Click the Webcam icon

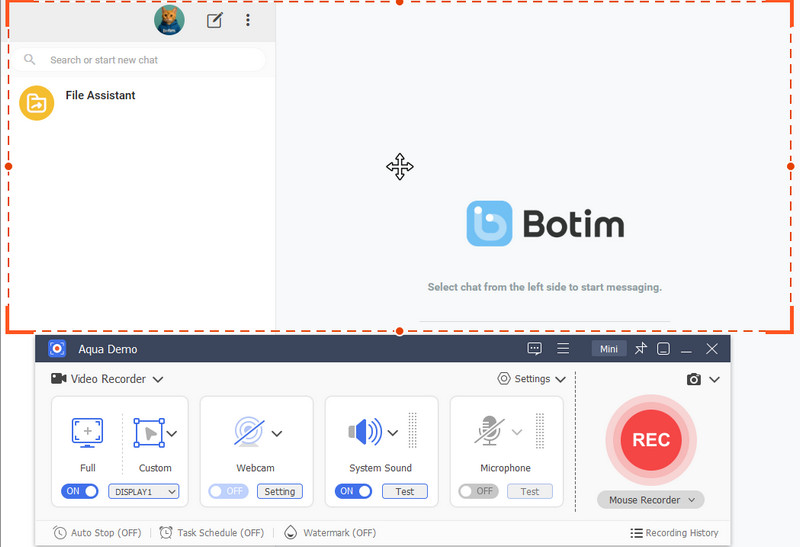point(249,432)
